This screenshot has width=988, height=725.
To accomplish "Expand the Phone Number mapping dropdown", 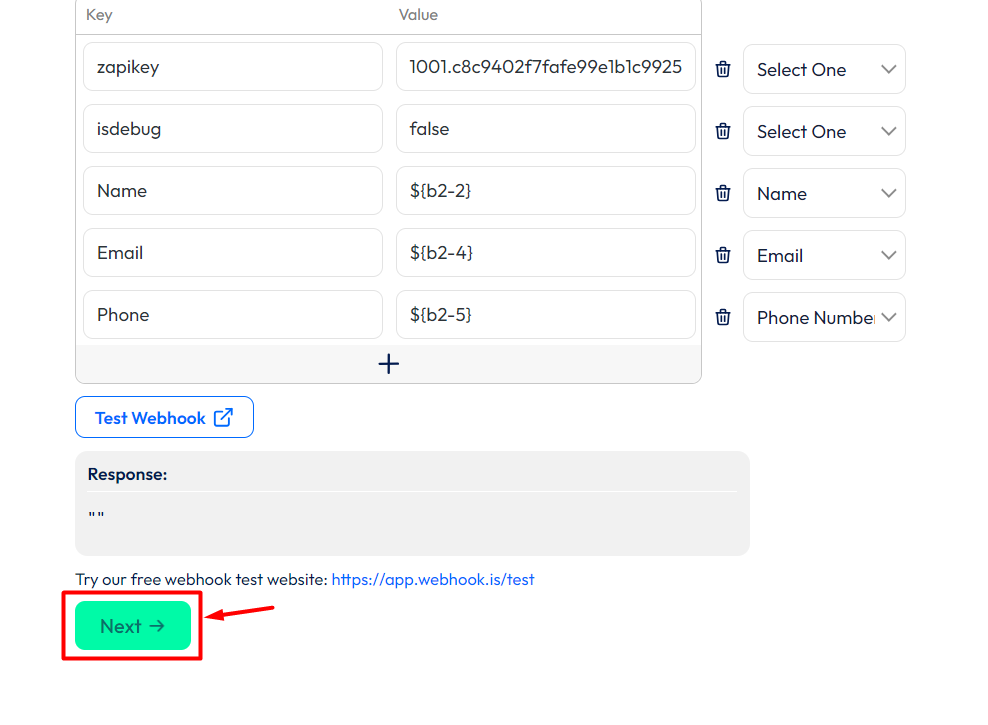I will click(824, 318).
